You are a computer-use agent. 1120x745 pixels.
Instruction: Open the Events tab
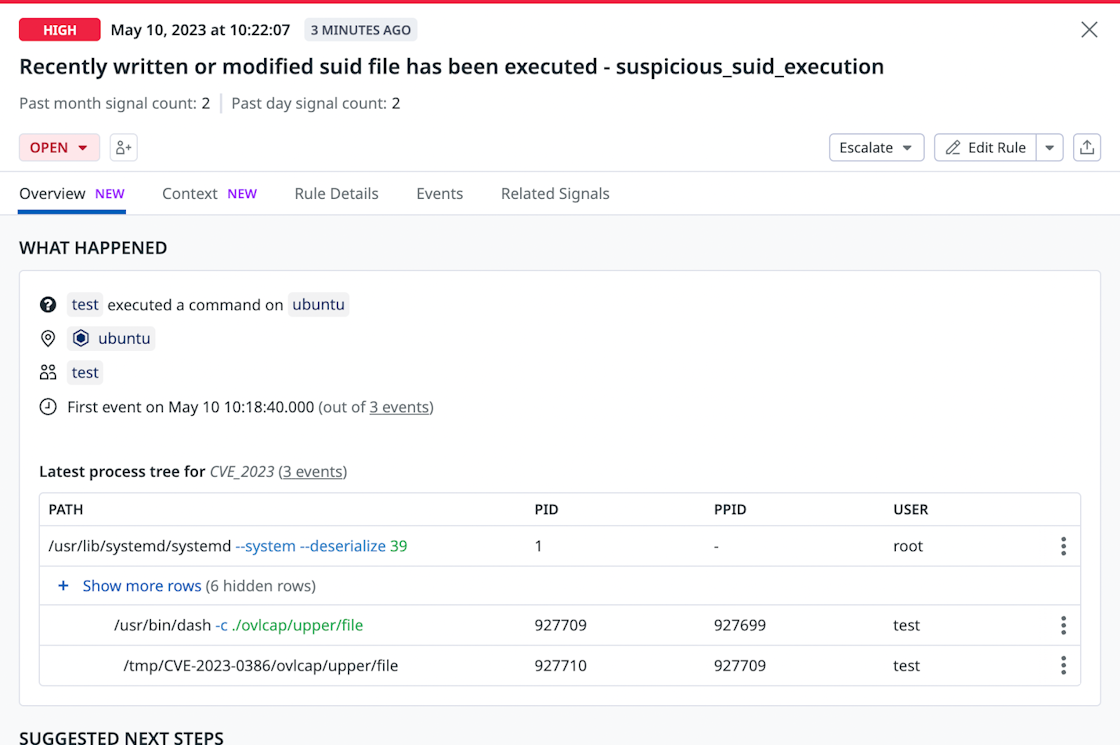pos(439,194)
